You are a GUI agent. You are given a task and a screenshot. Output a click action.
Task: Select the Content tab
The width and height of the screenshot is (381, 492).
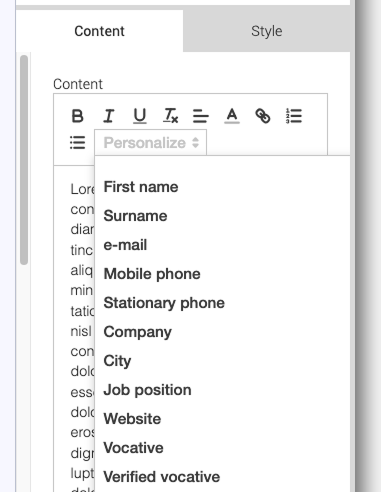point(99,31)
